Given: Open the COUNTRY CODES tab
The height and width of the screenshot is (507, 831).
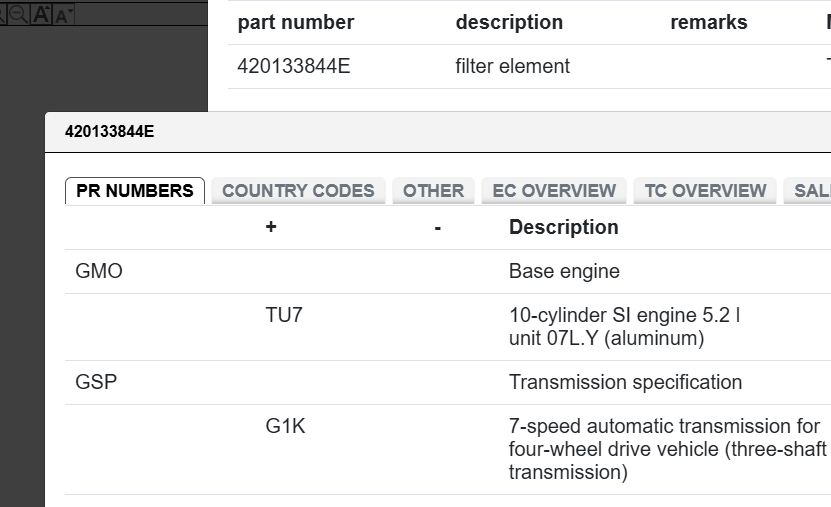Looking at the screenshot, I should point(298,191).
